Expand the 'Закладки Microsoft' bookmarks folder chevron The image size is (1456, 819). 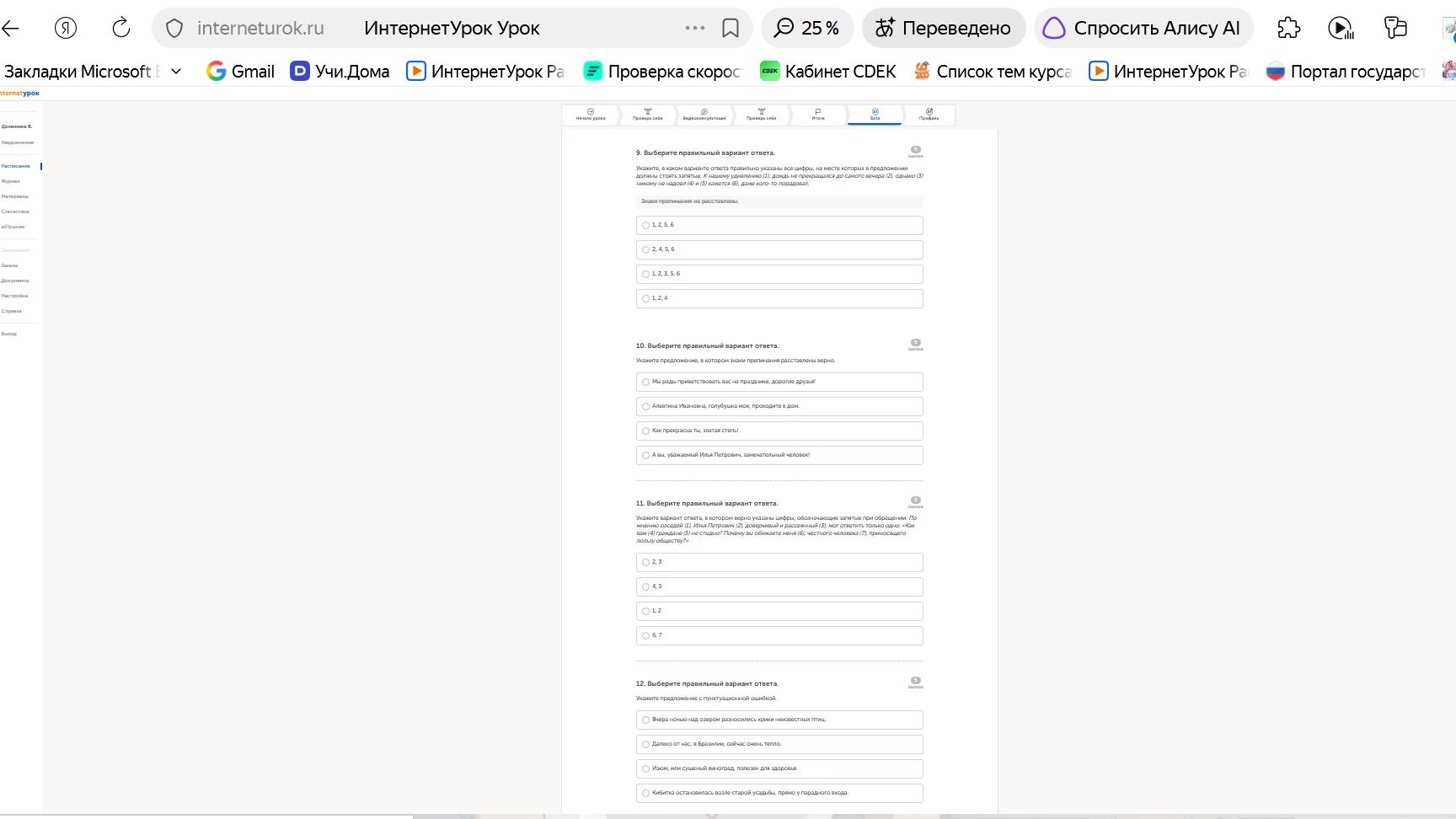pos(176,72)
